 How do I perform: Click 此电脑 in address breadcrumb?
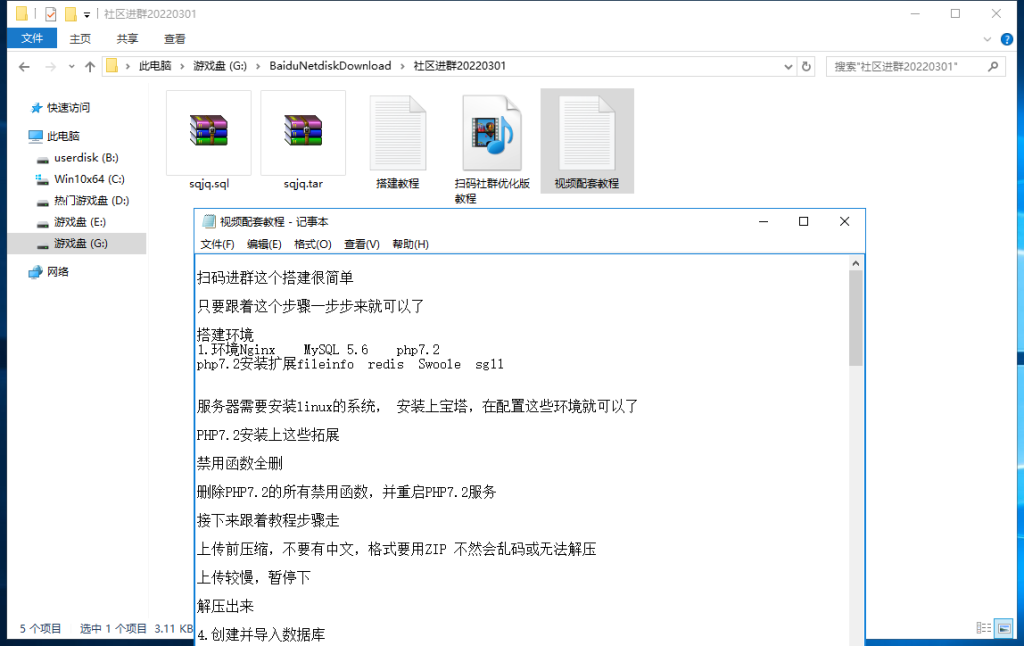click(x=155, y=66)
